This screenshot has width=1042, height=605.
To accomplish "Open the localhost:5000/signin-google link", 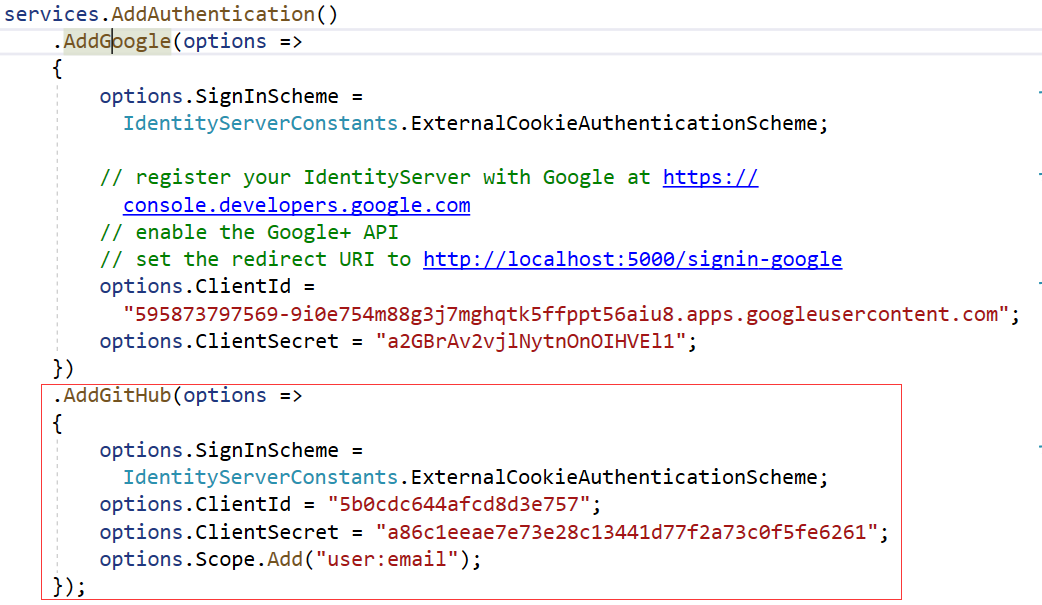I will pyautogui.click(x=633, y=259).
